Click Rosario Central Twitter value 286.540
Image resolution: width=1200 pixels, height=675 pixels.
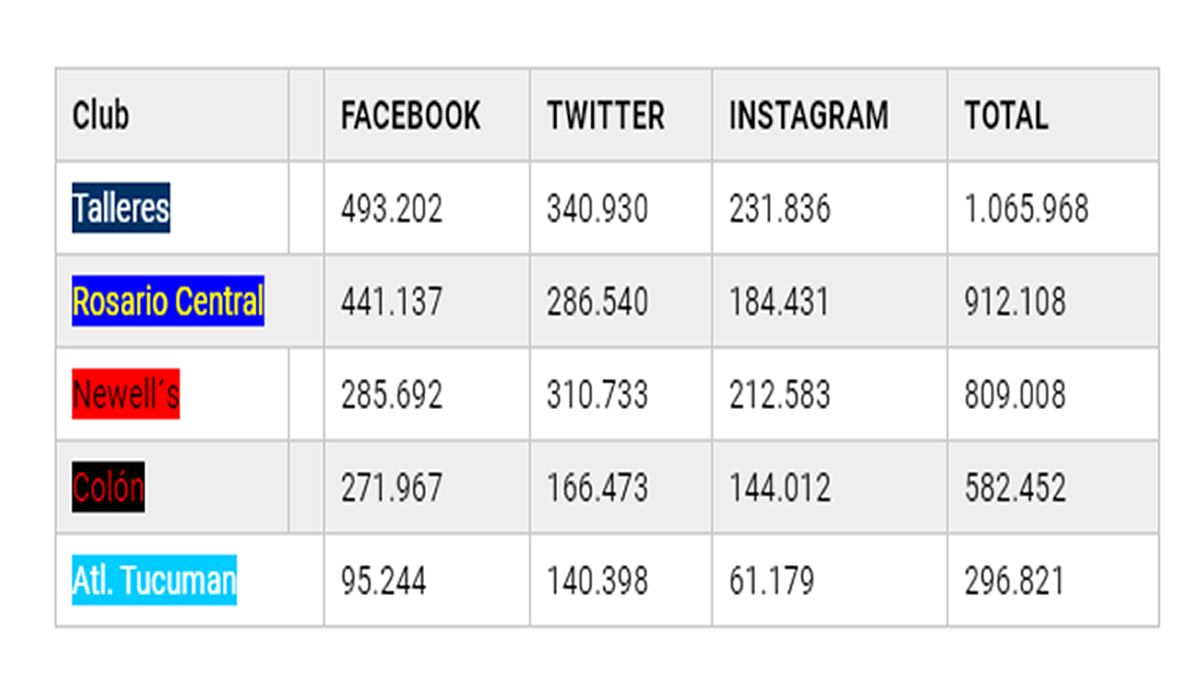click(597, 302)
